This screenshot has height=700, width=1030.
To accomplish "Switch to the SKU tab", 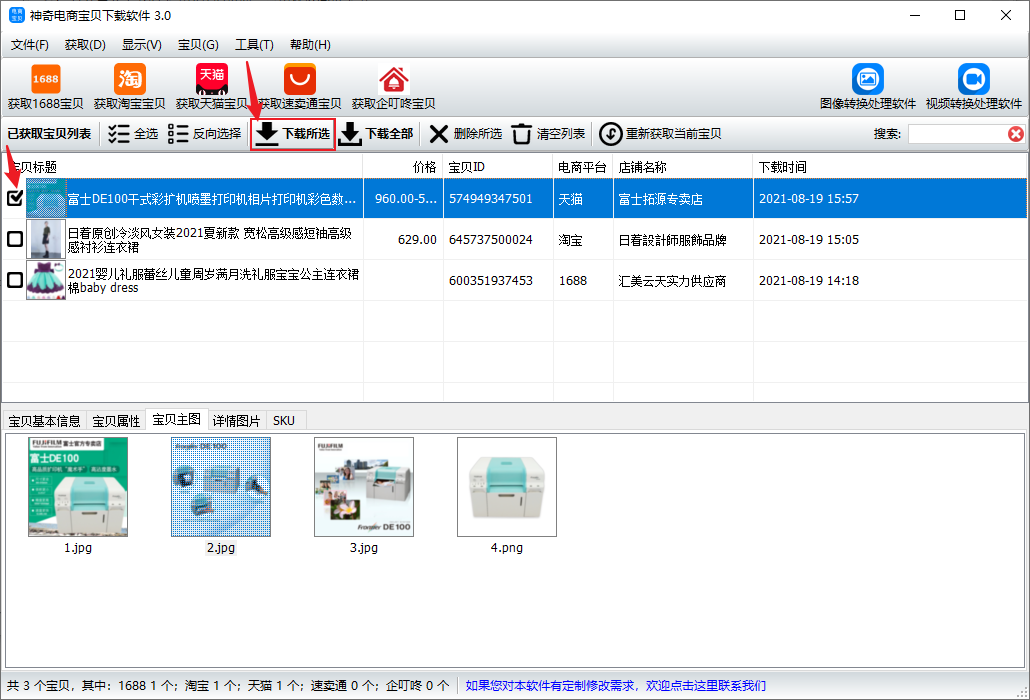I will (284, 421).
